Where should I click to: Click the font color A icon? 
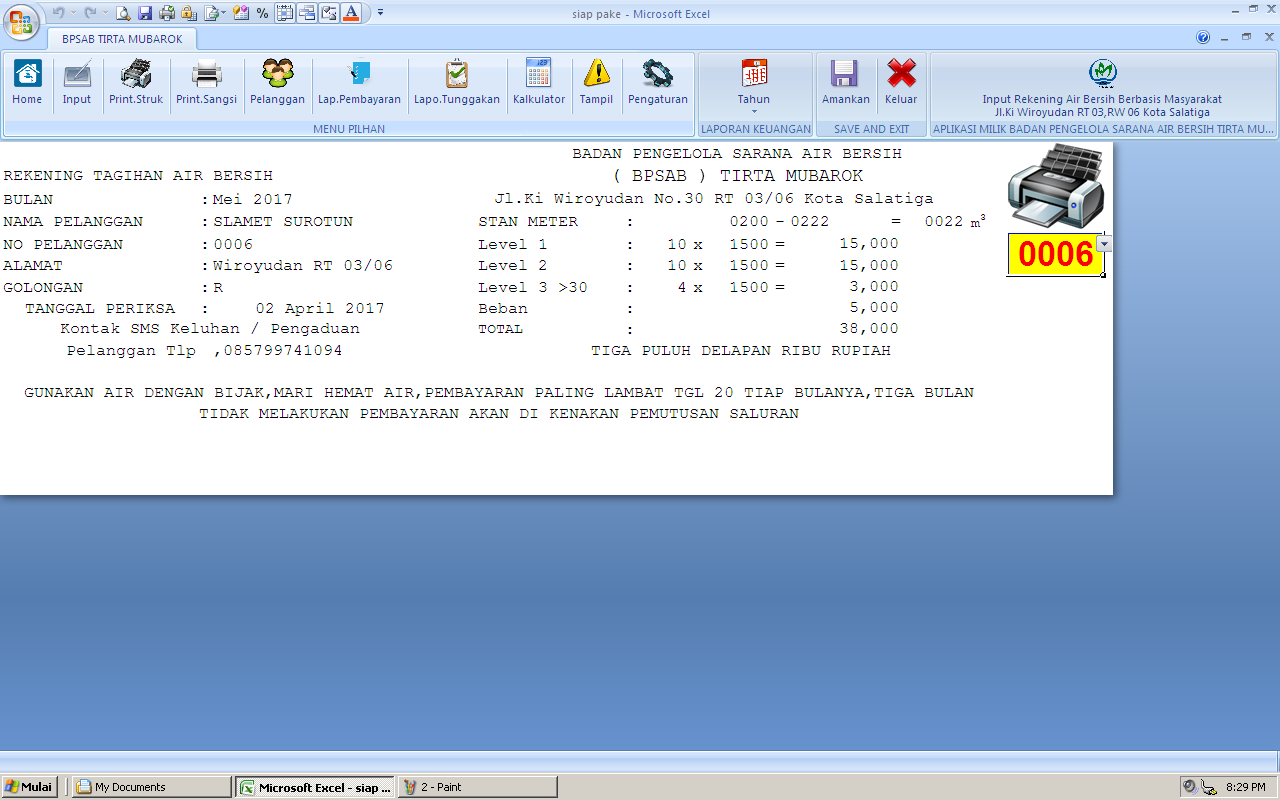coord(351,13)
